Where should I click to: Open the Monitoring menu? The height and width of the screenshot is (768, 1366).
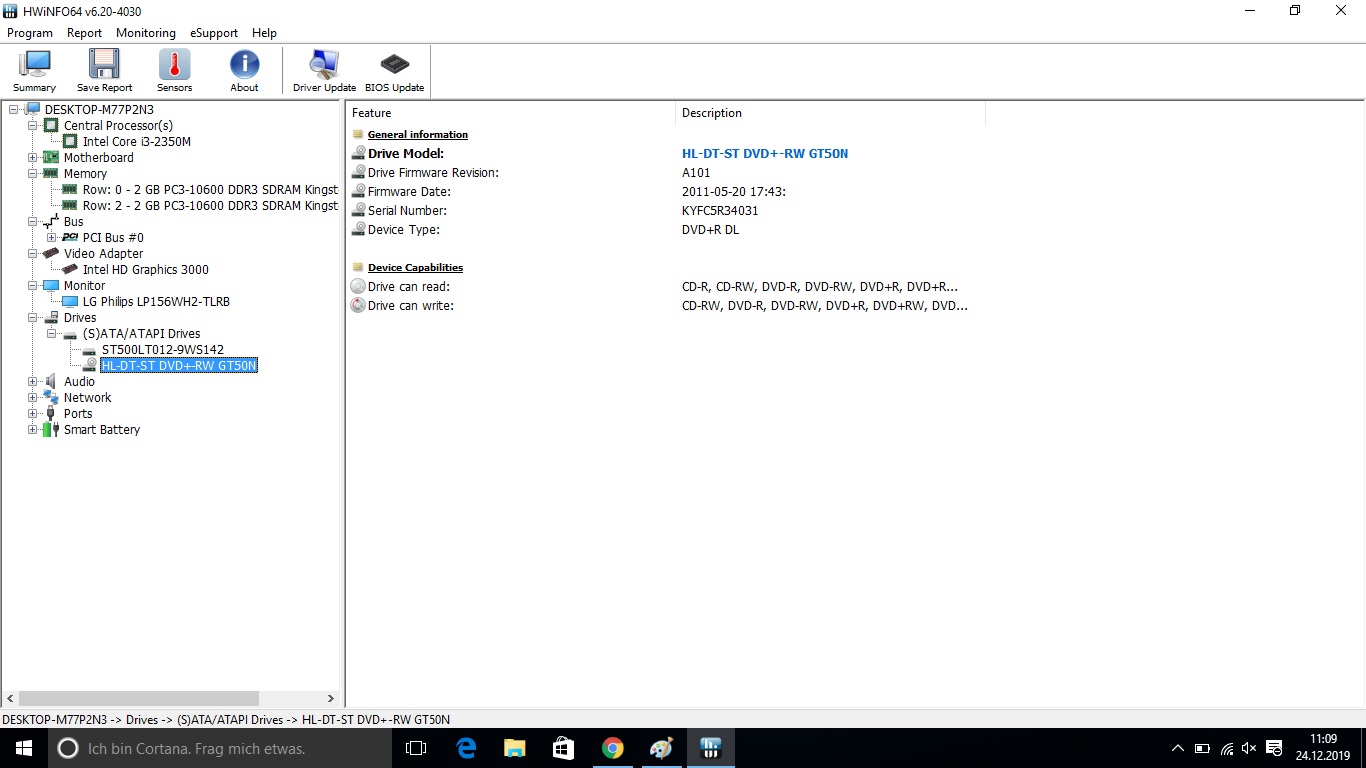(x=145, y=33)
